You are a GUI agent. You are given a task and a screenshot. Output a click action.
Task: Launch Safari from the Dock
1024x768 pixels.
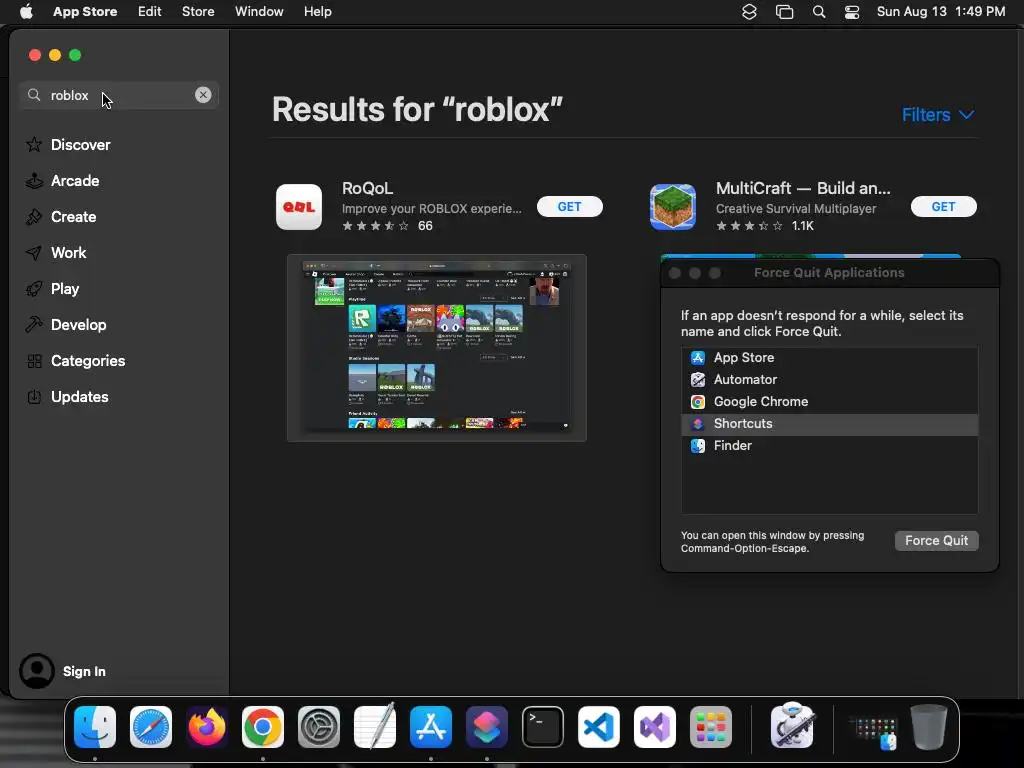click(151, 727)
